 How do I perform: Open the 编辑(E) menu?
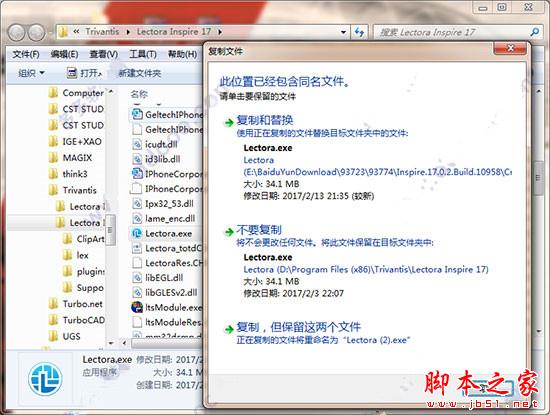(64, 54)
